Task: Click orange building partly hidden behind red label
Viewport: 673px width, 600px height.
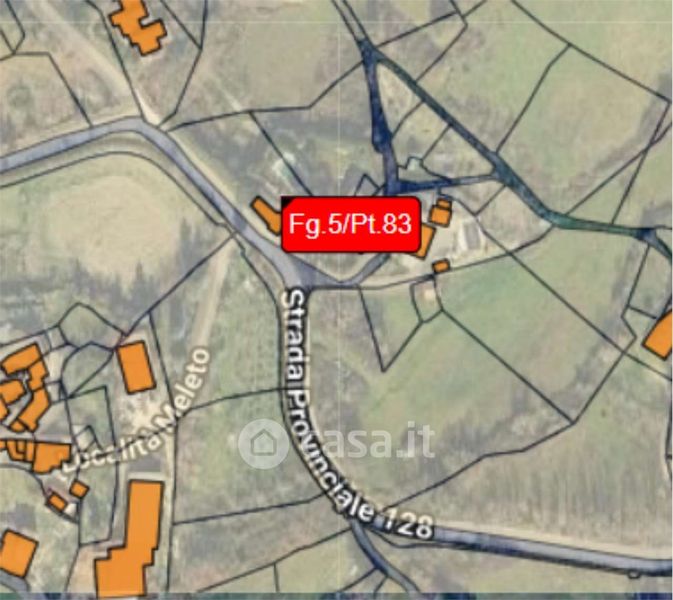Action: (425, 241)
